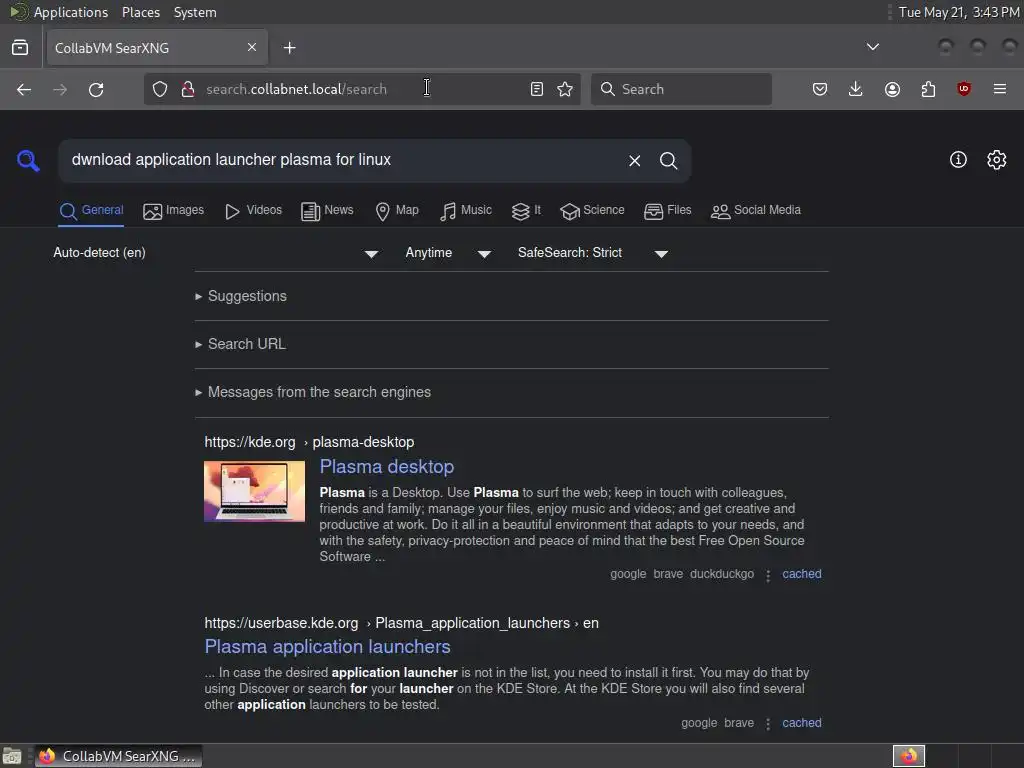Click the https://kde.org result URL

pos(249,442)
